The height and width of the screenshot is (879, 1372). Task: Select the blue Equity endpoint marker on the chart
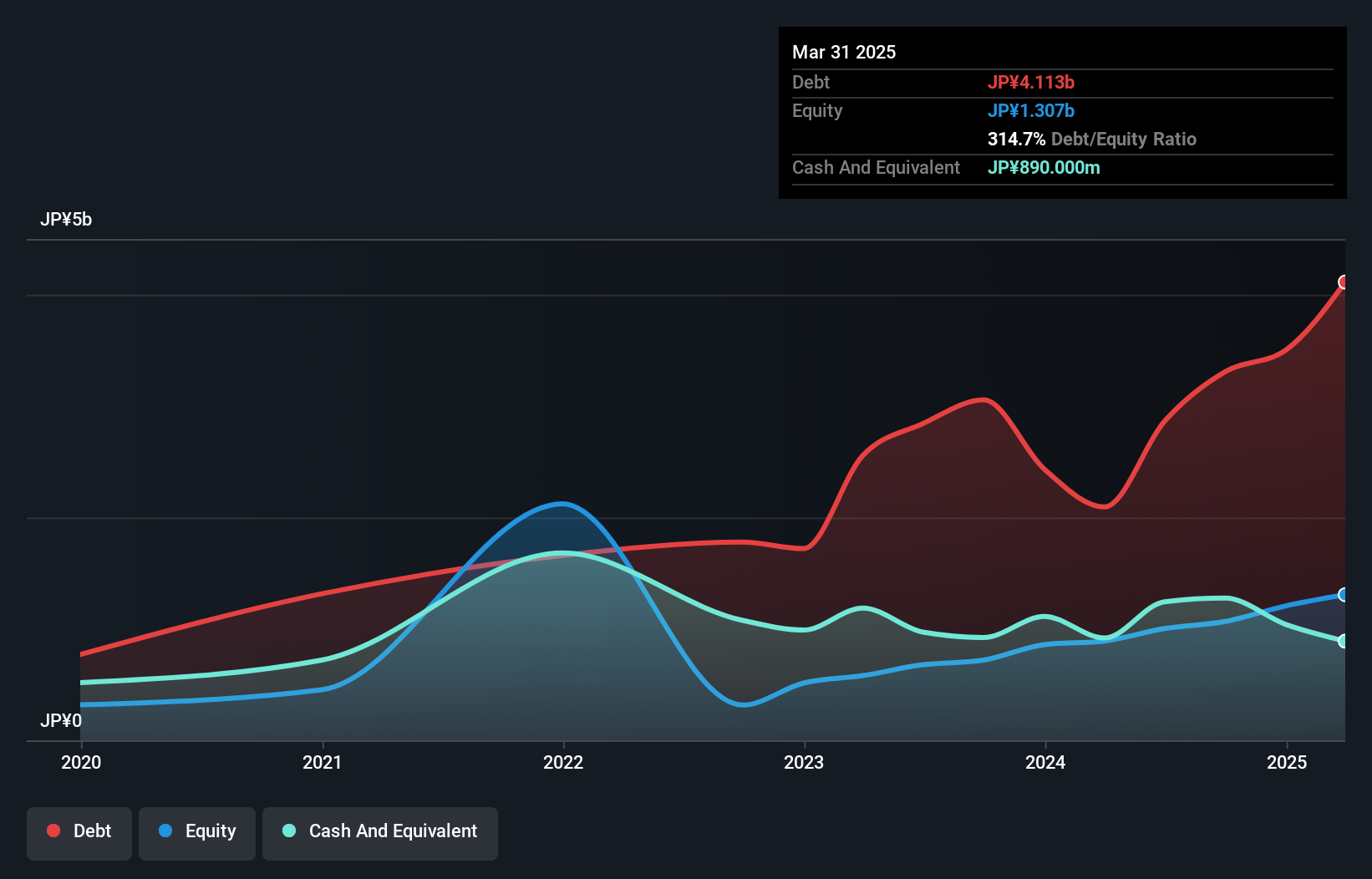(x=1344, y=595)
